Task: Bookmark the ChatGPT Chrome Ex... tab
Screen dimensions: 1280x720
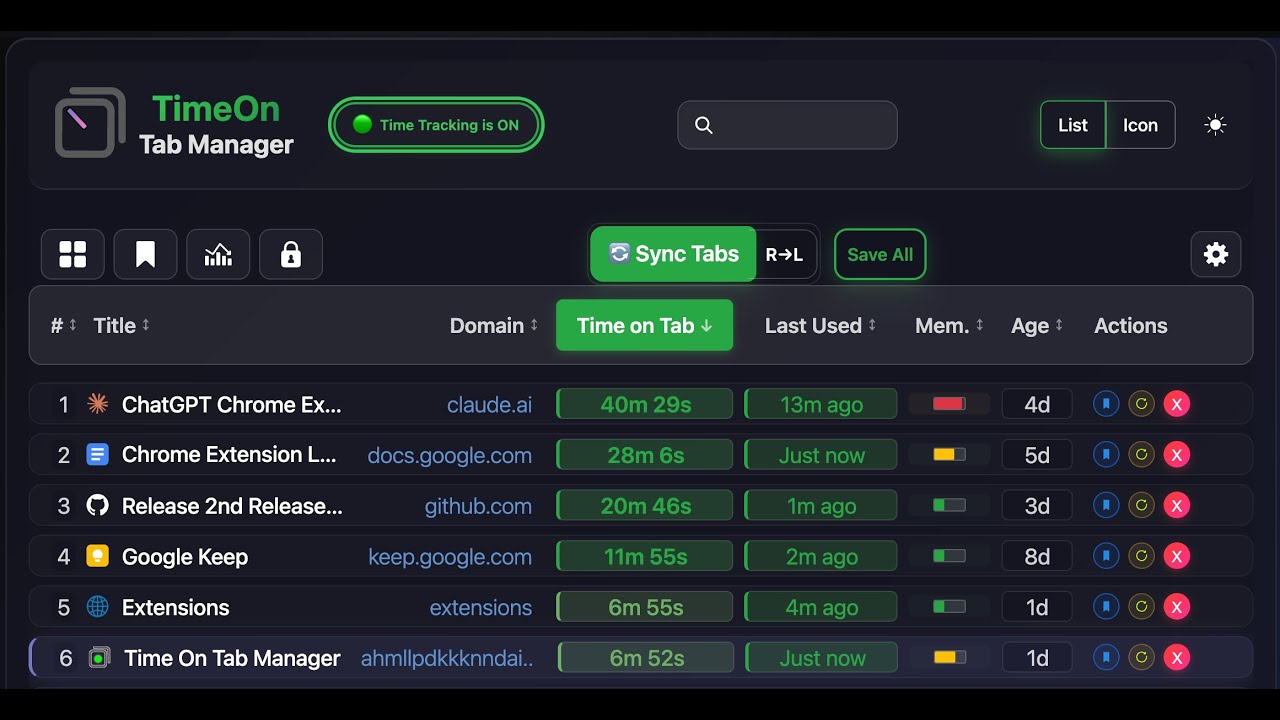Action: [1106, 404]
